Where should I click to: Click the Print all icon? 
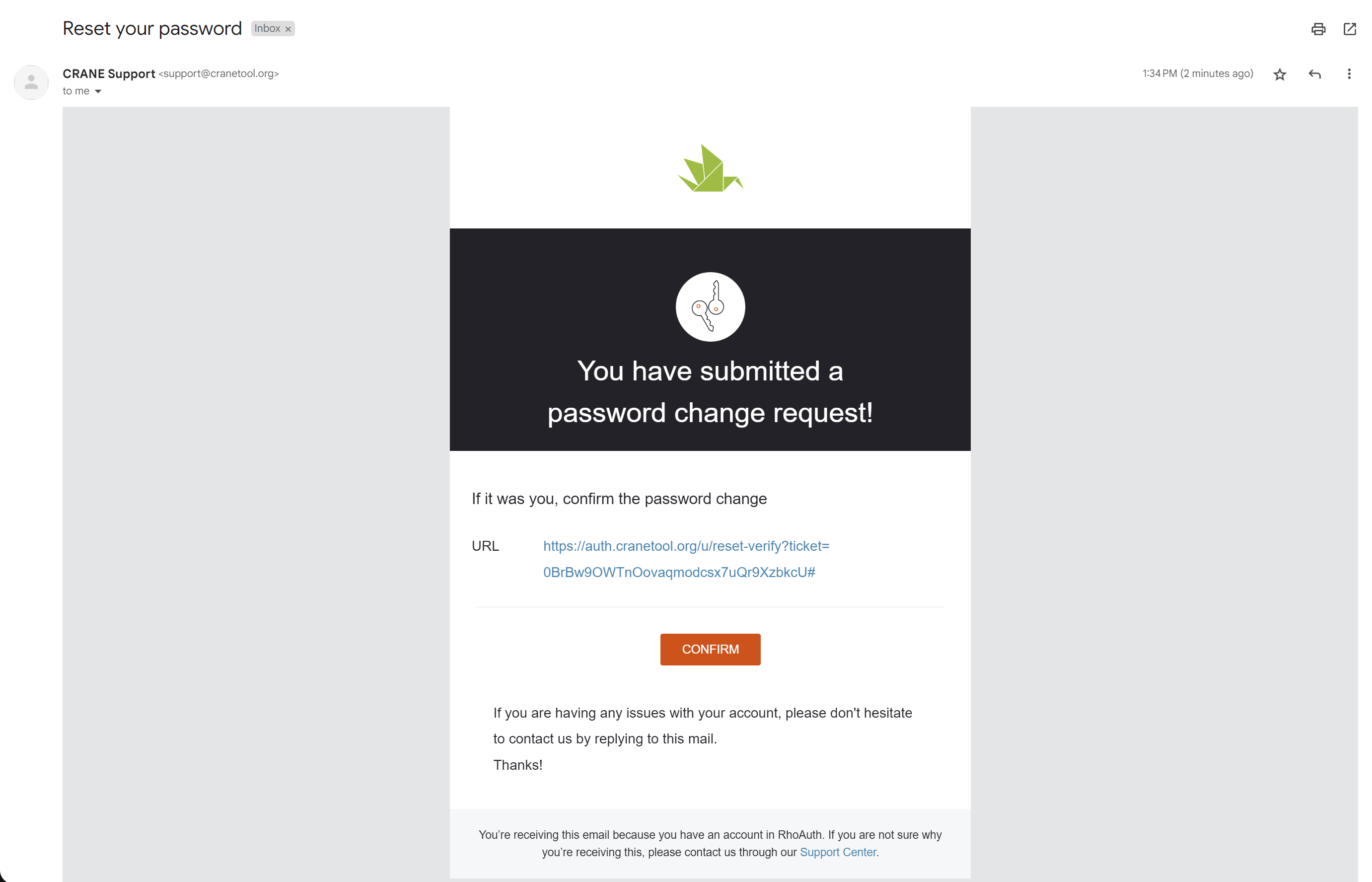pos(1317,29)
